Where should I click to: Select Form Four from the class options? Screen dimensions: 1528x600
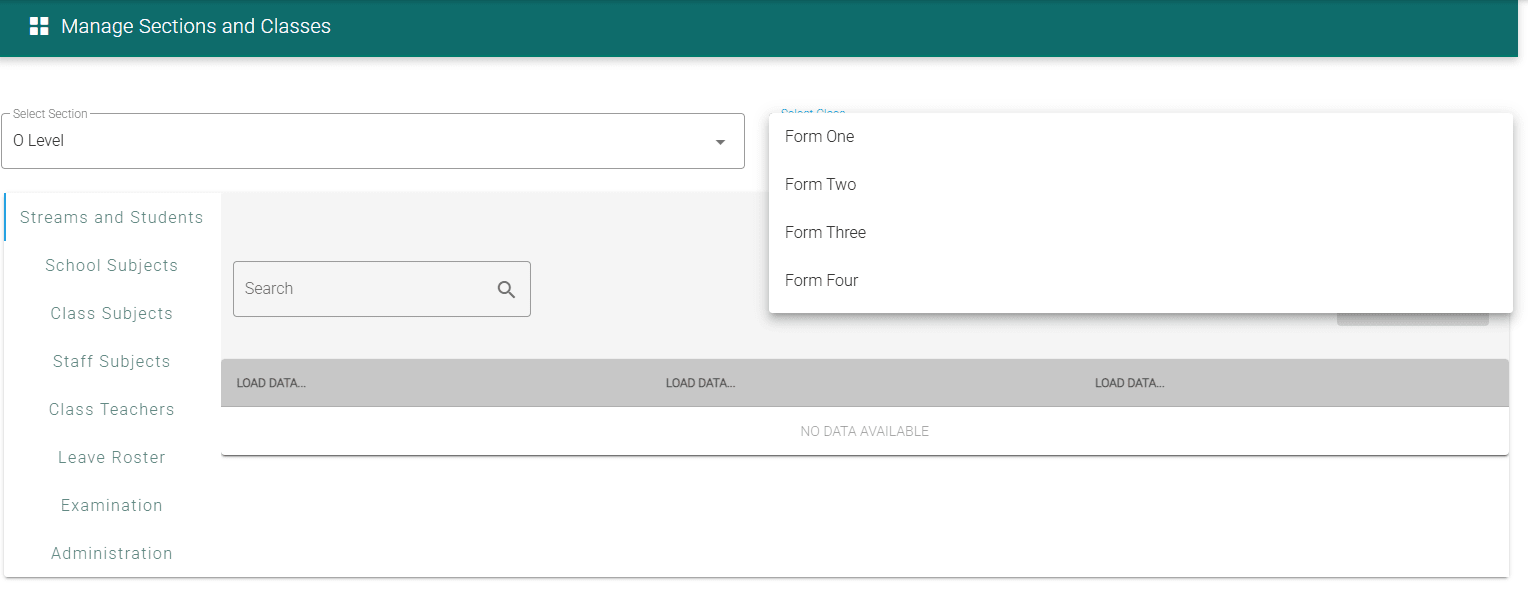[822, 281]
